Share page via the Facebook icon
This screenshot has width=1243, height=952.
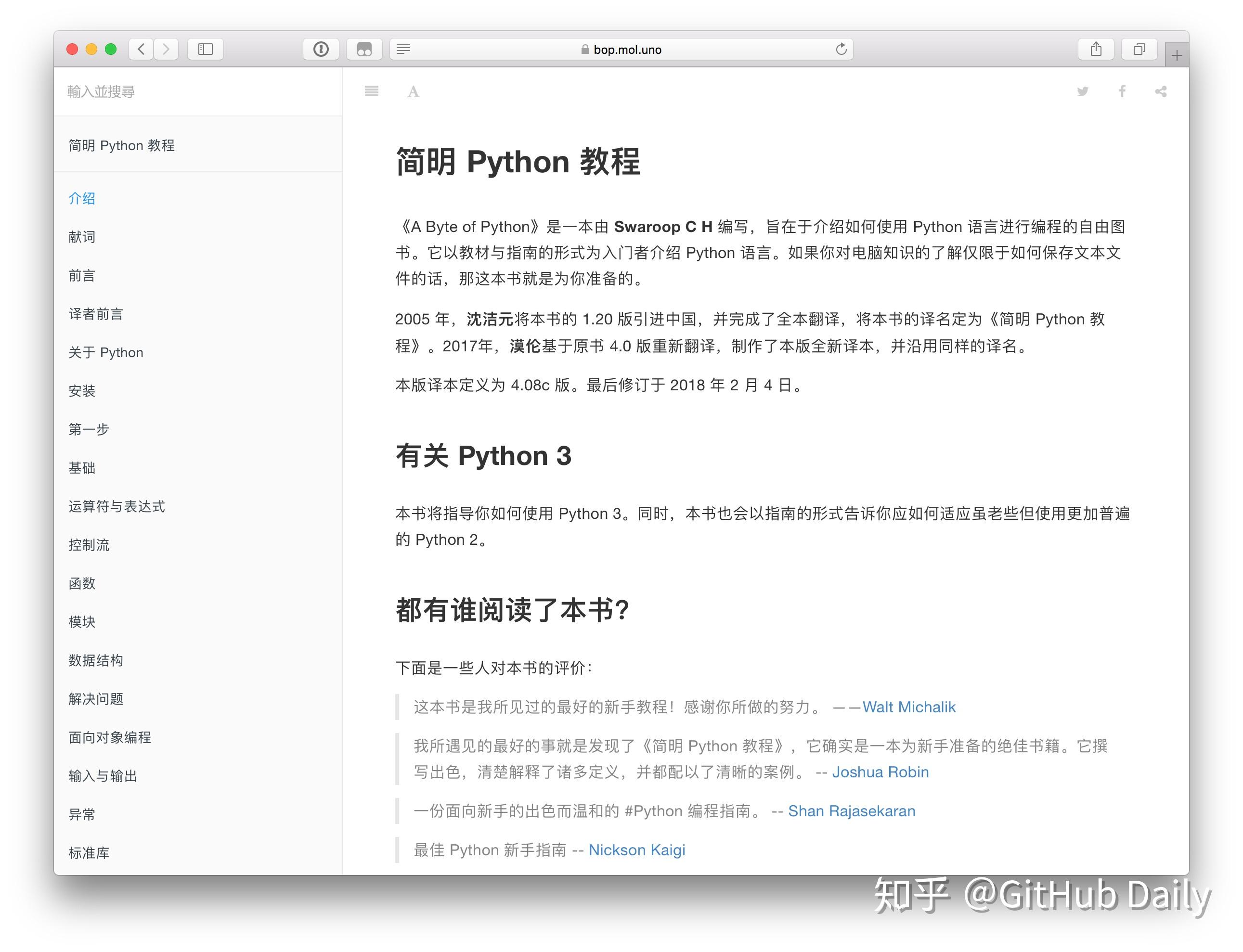click(x=1122, y=91)
